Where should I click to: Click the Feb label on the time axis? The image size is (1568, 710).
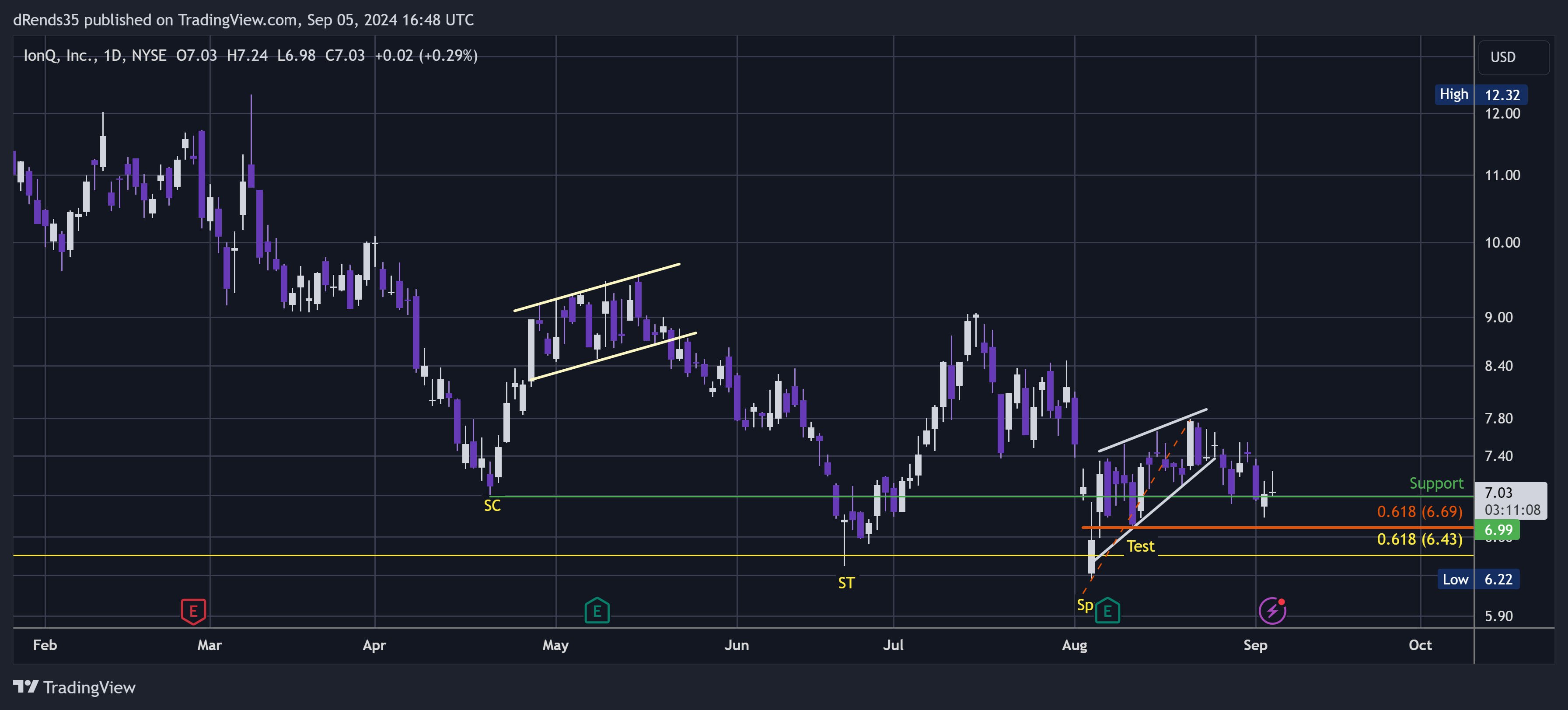pos(45,645)
